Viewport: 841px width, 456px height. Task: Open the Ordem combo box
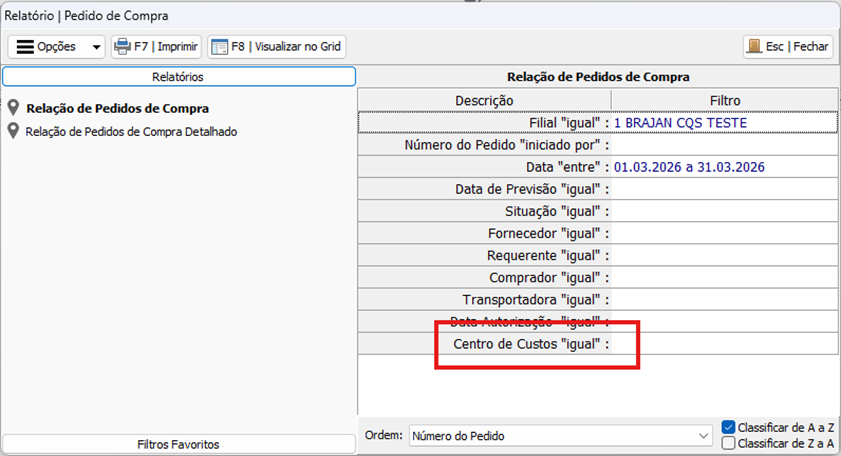coord(559,436)
